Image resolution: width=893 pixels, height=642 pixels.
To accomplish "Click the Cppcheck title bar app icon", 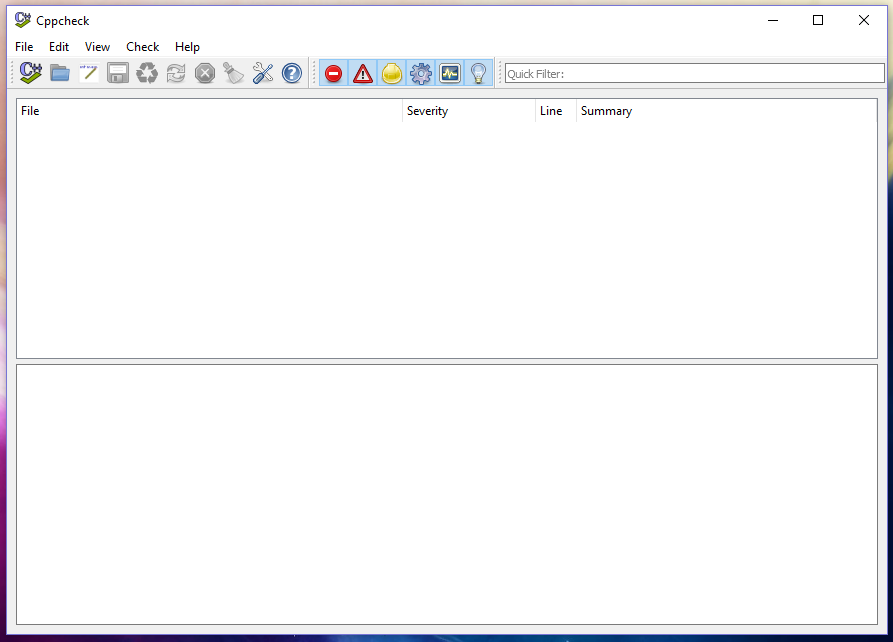I will [x=23, y=21].
